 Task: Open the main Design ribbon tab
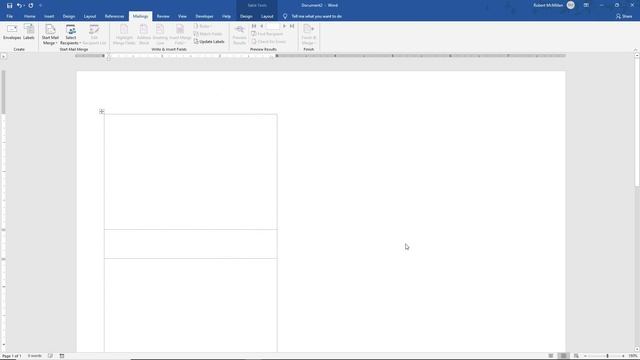(69, 16)
